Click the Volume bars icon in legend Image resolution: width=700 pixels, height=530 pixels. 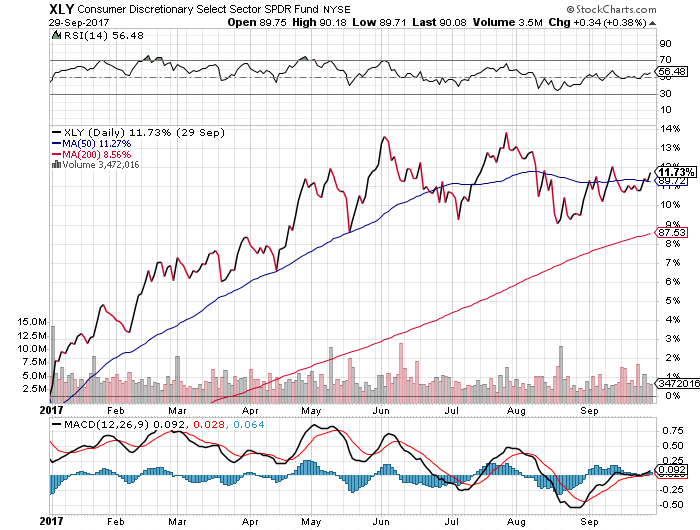56,164
